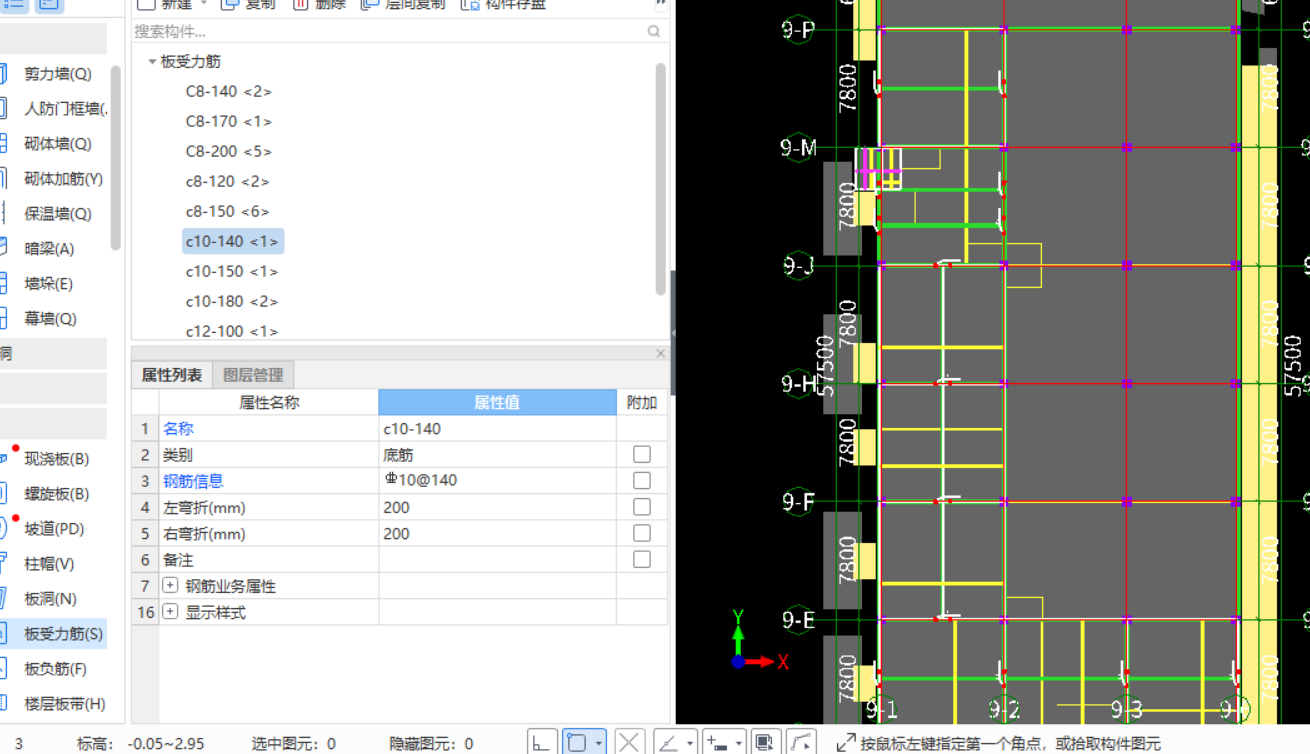Click the 搜索构件 search input field
The height and width of the screenshot is (754, 1310).
click(390, 32)
